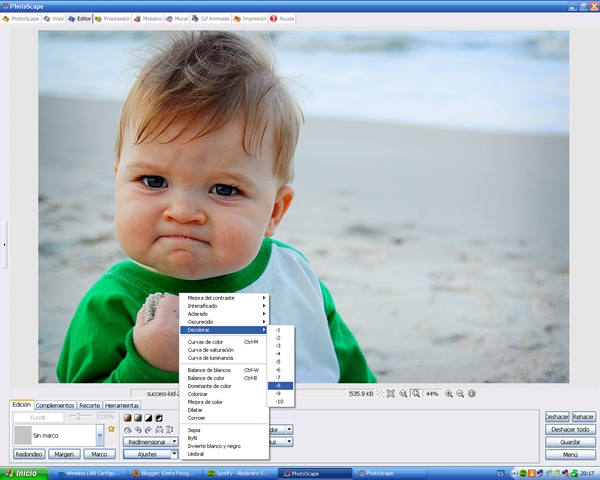This screenshot has height=480, width=600.
Task: Click the Guardar save button
Action: 571,442
